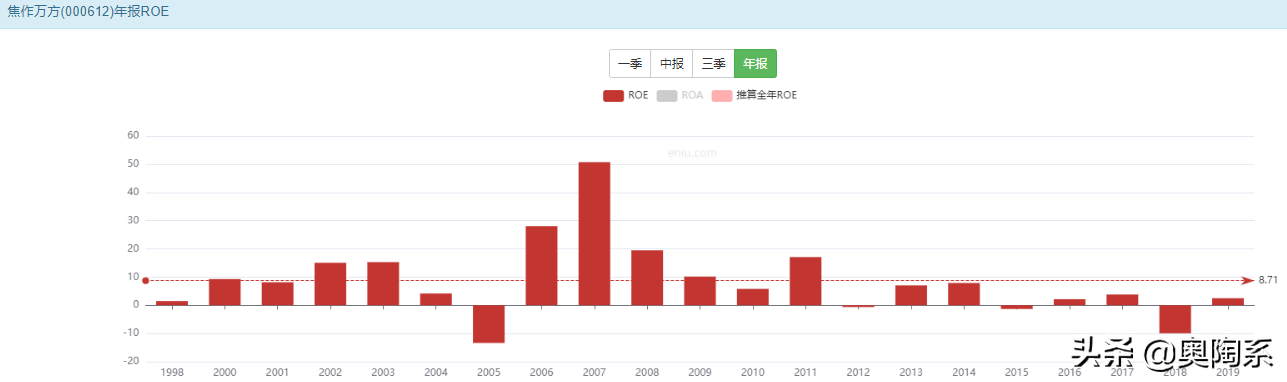Click the 2004 ROE bar
This screenshot has height=382, width=1287.
click(436, 299)
